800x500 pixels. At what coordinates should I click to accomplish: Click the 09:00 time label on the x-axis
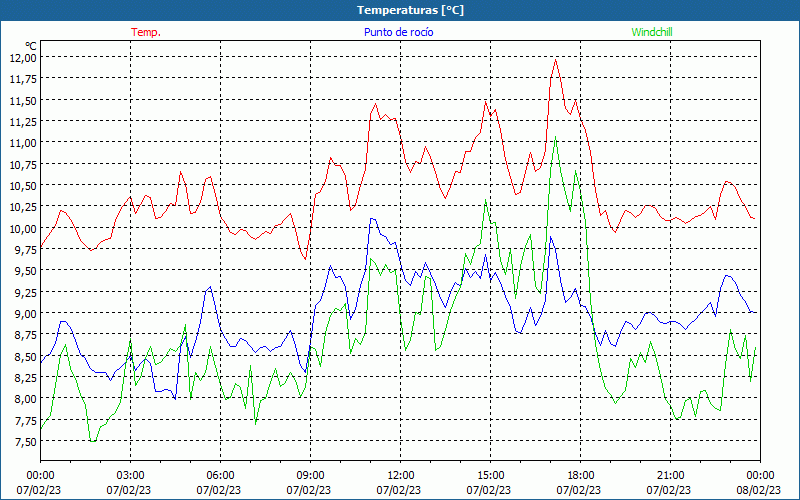[x=310, y=475]
